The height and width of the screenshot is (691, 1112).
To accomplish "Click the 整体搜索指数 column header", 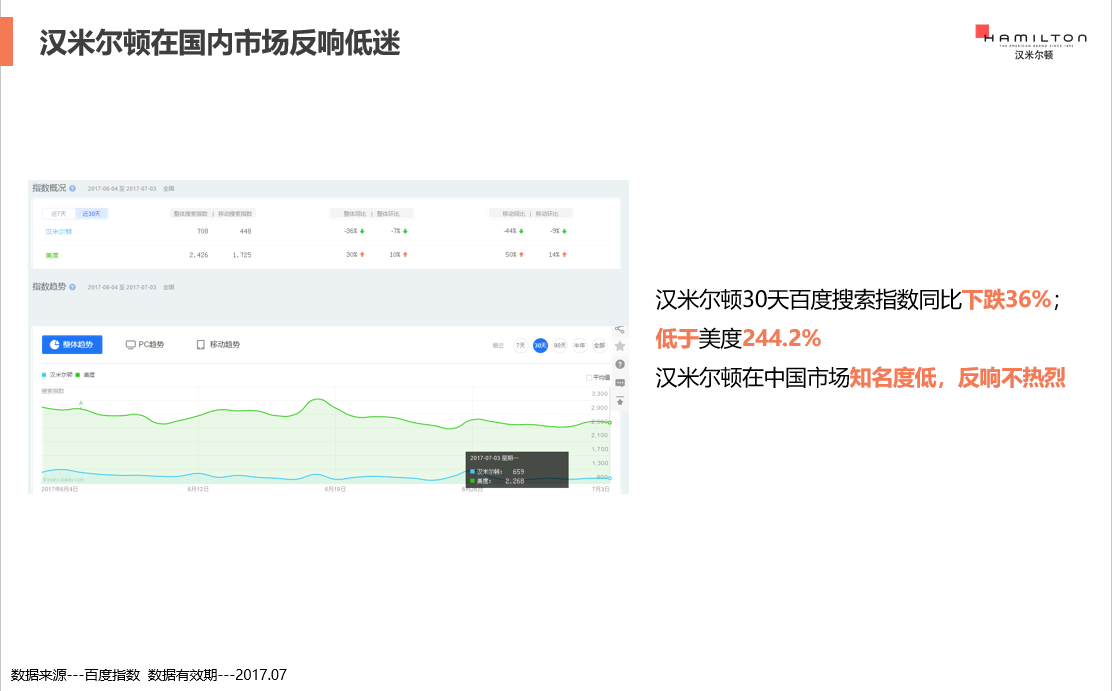I will 191,214.
